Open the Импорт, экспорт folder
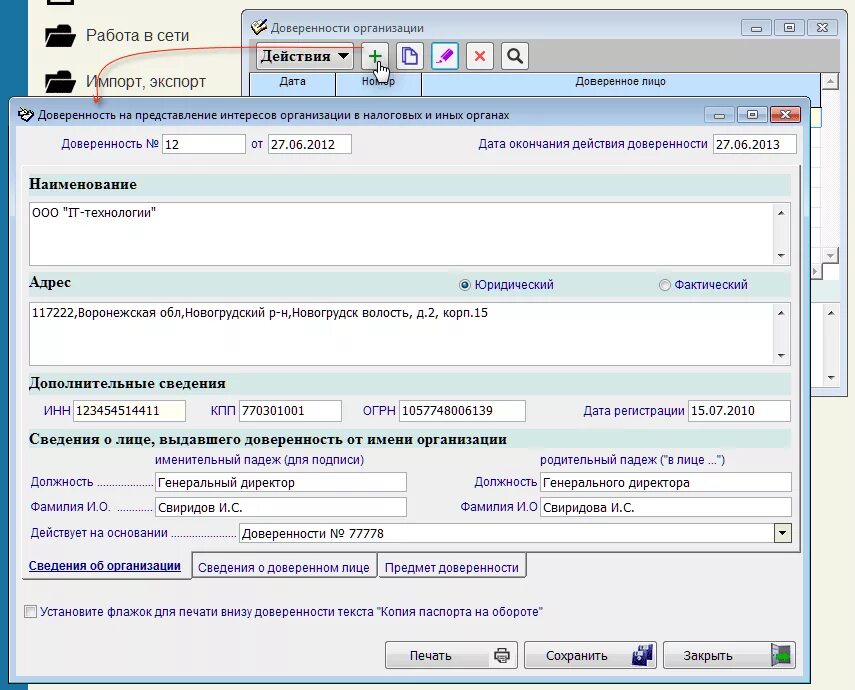855x690 pixels. [125, 81]
